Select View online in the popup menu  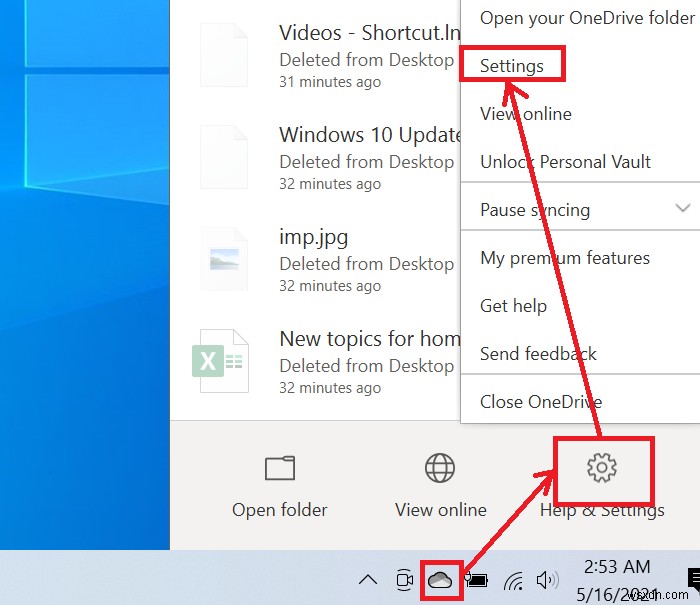[x=526, y=114]
